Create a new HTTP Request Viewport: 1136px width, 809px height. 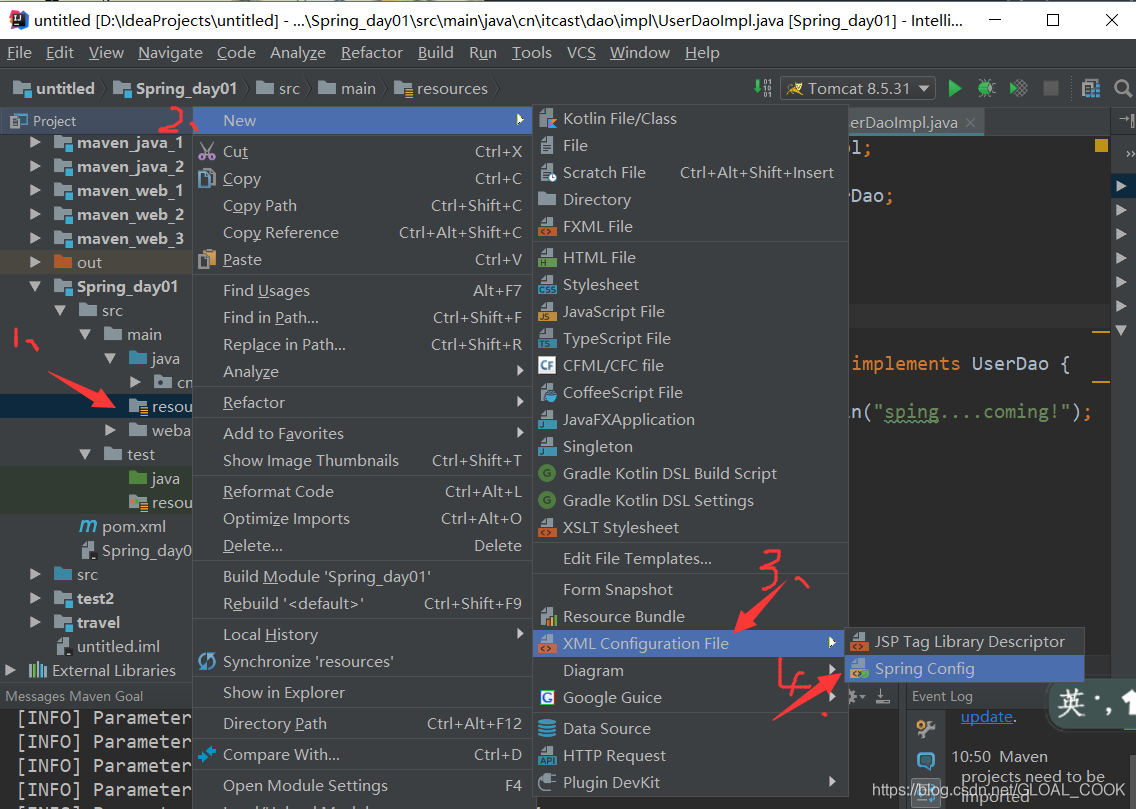(x=690, y=756)
